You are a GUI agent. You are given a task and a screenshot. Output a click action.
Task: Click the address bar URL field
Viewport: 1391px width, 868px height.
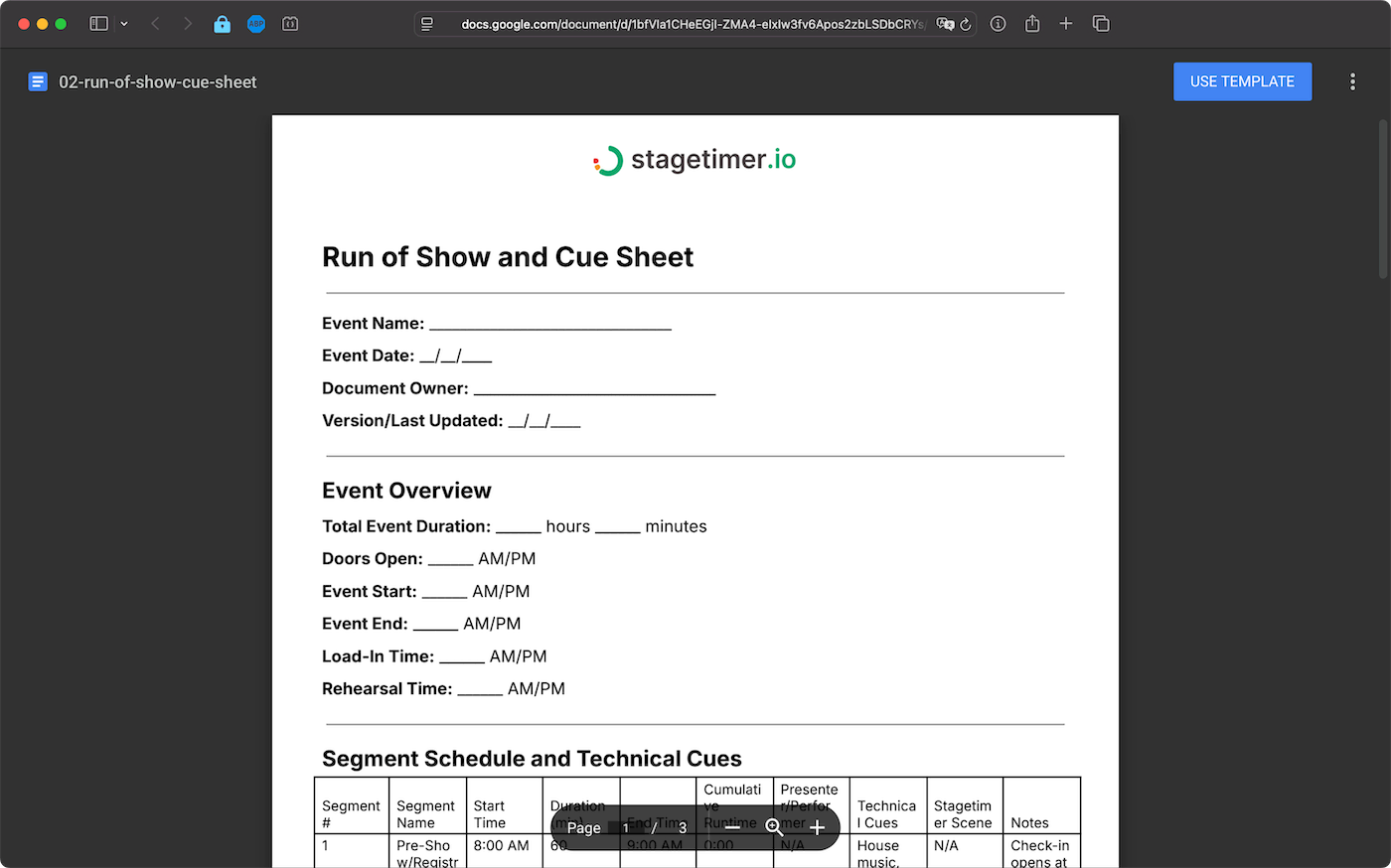pyautogui.click(x=695, y=23)
